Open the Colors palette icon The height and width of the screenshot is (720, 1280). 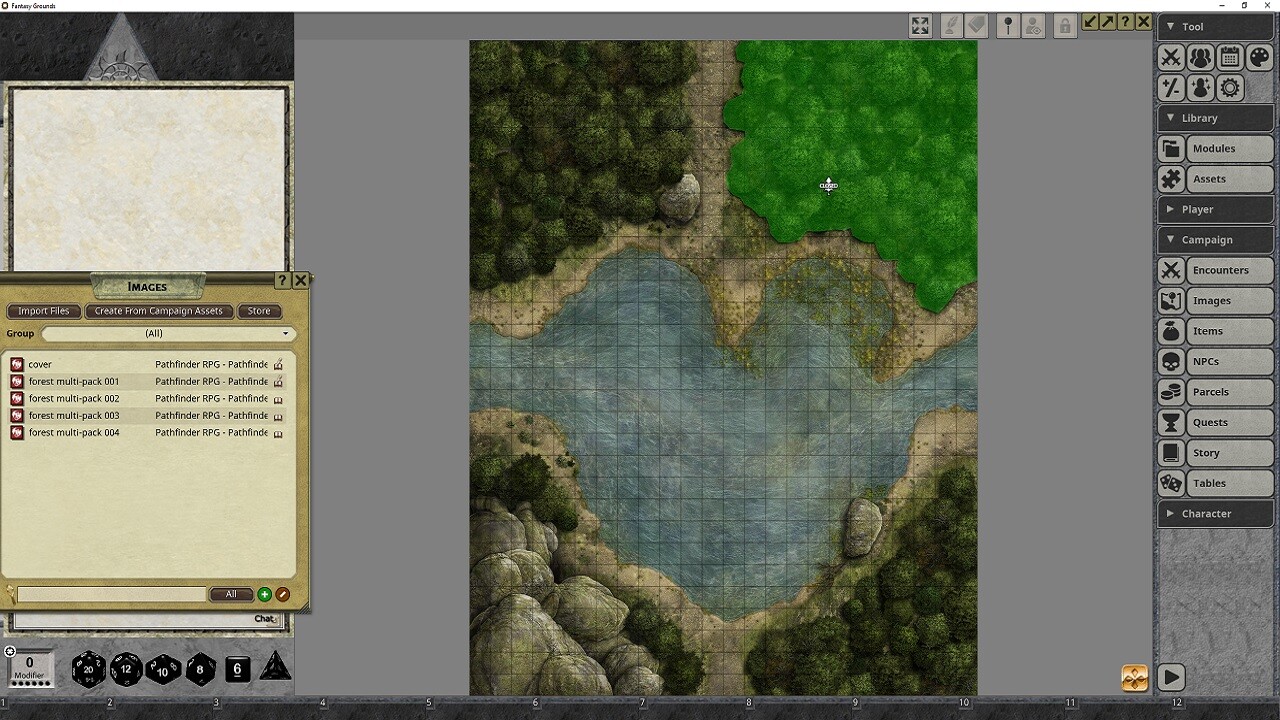[1258, 57]
